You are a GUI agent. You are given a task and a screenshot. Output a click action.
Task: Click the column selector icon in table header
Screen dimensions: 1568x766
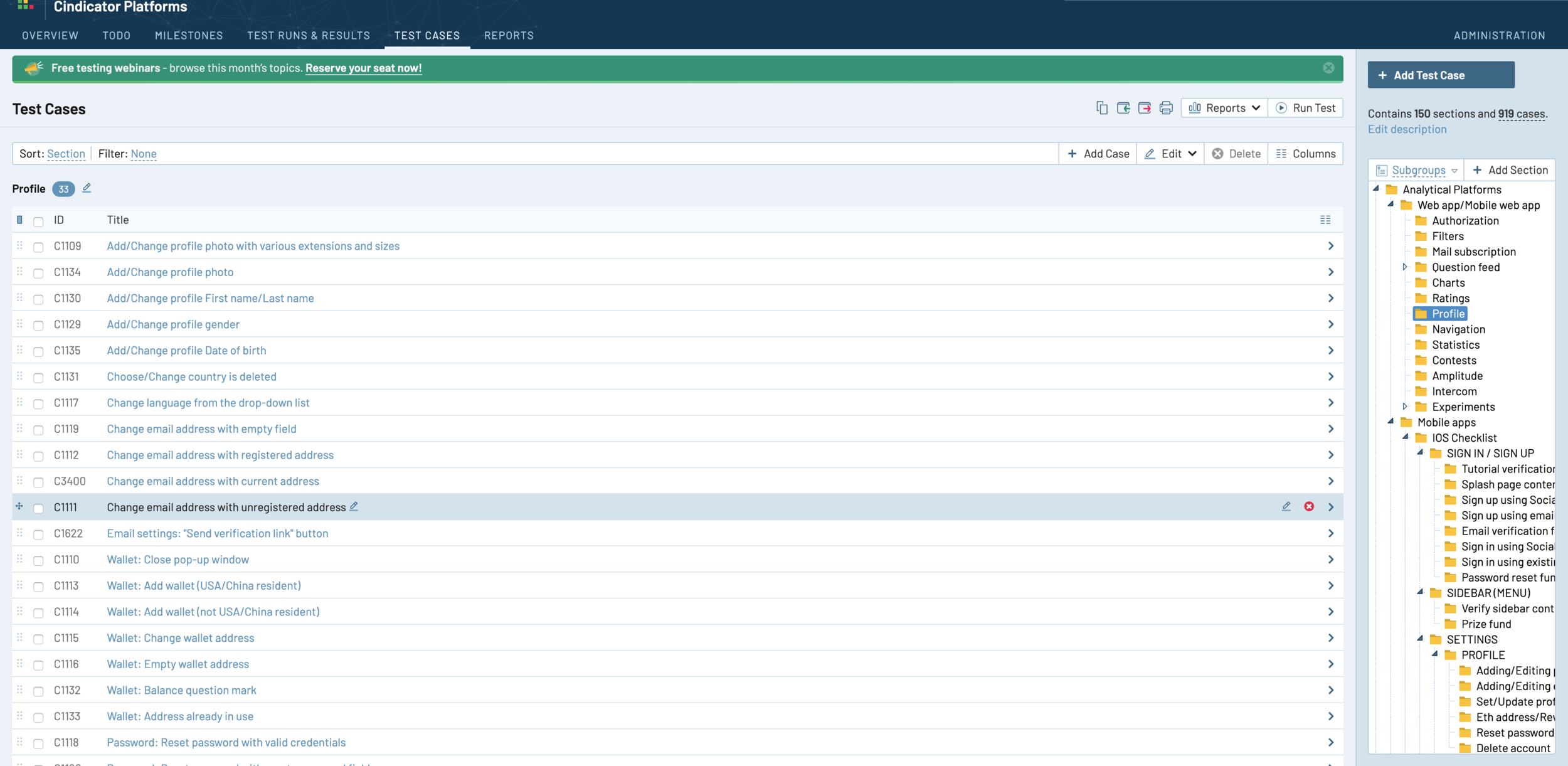pyautogui.click(x=1325, y=220)
